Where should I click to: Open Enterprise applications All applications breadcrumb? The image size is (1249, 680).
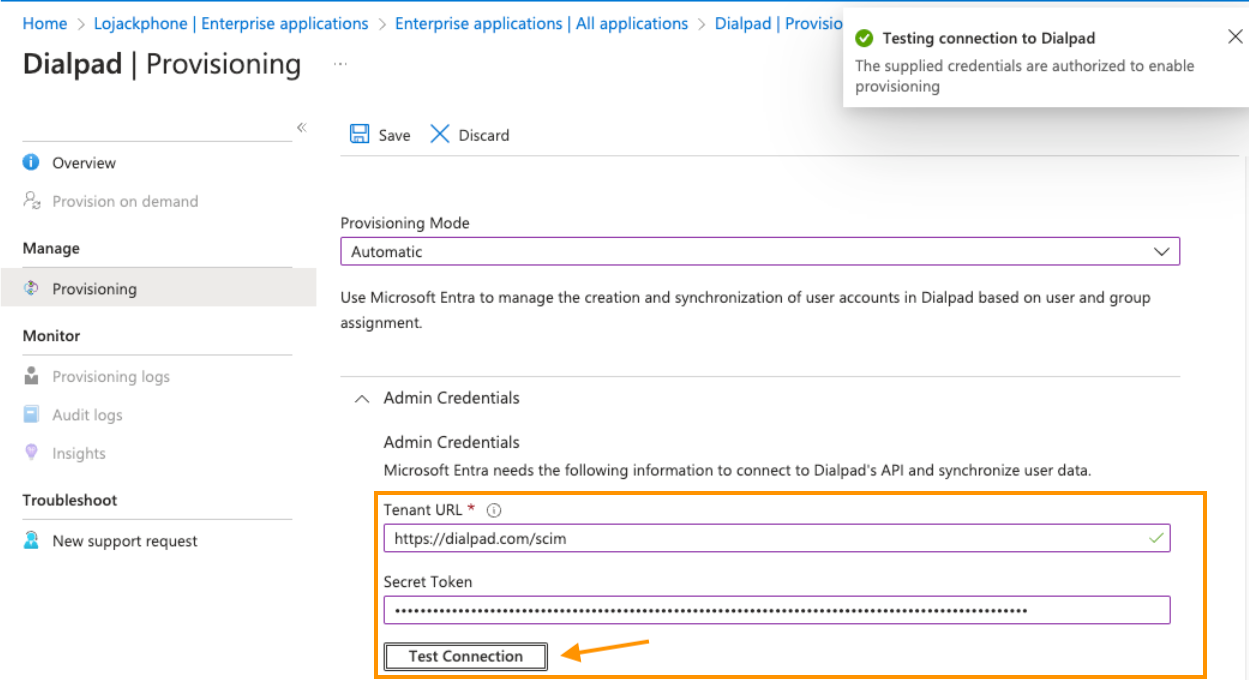[541, 23]
